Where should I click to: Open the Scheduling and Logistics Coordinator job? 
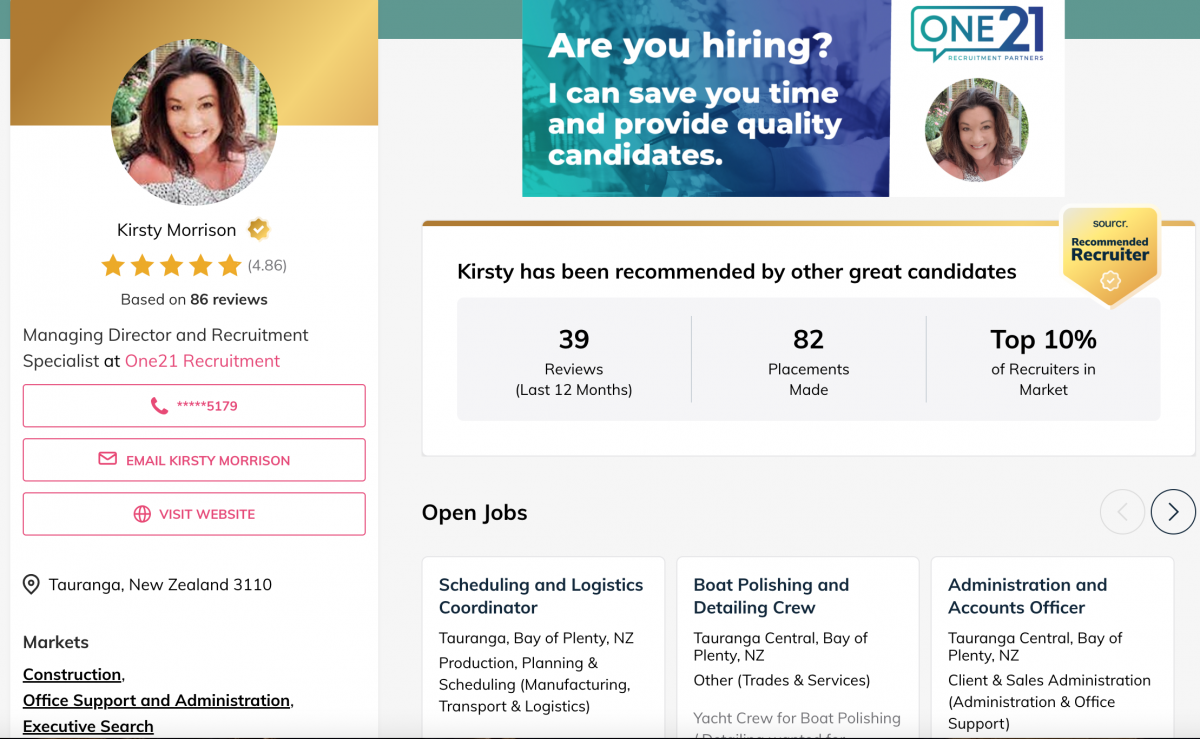click(x=540, y=596)
